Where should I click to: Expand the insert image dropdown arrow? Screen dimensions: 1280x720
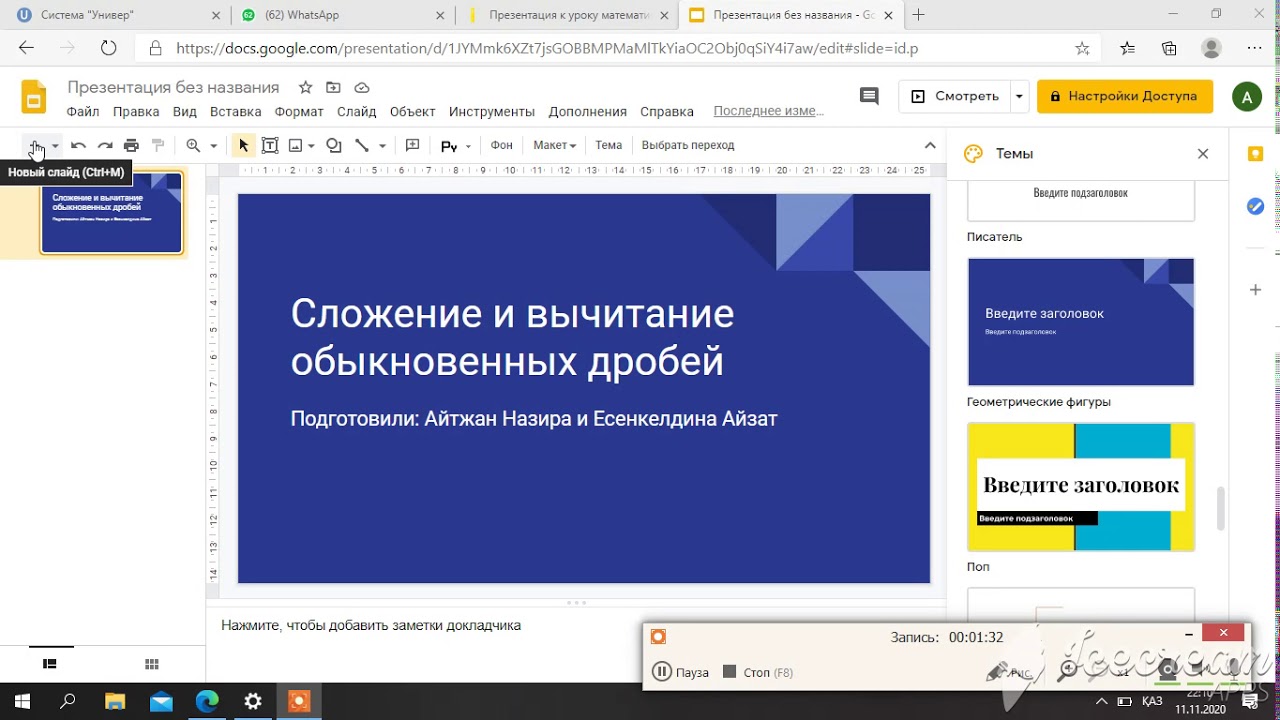[x=311, y=146]
